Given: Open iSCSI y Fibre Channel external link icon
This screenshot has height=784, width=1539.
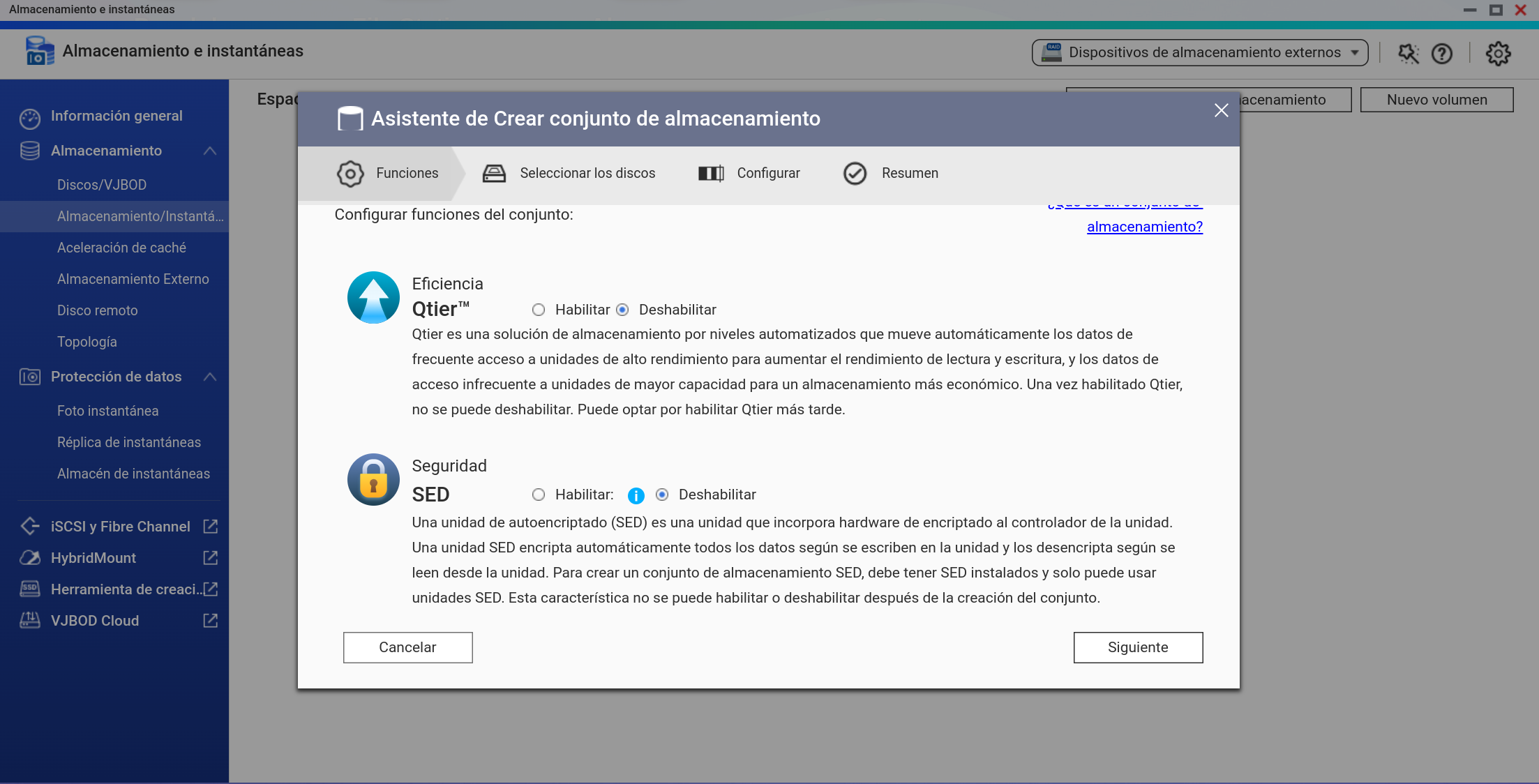Looking at the screenshot, I should (210, 527).
